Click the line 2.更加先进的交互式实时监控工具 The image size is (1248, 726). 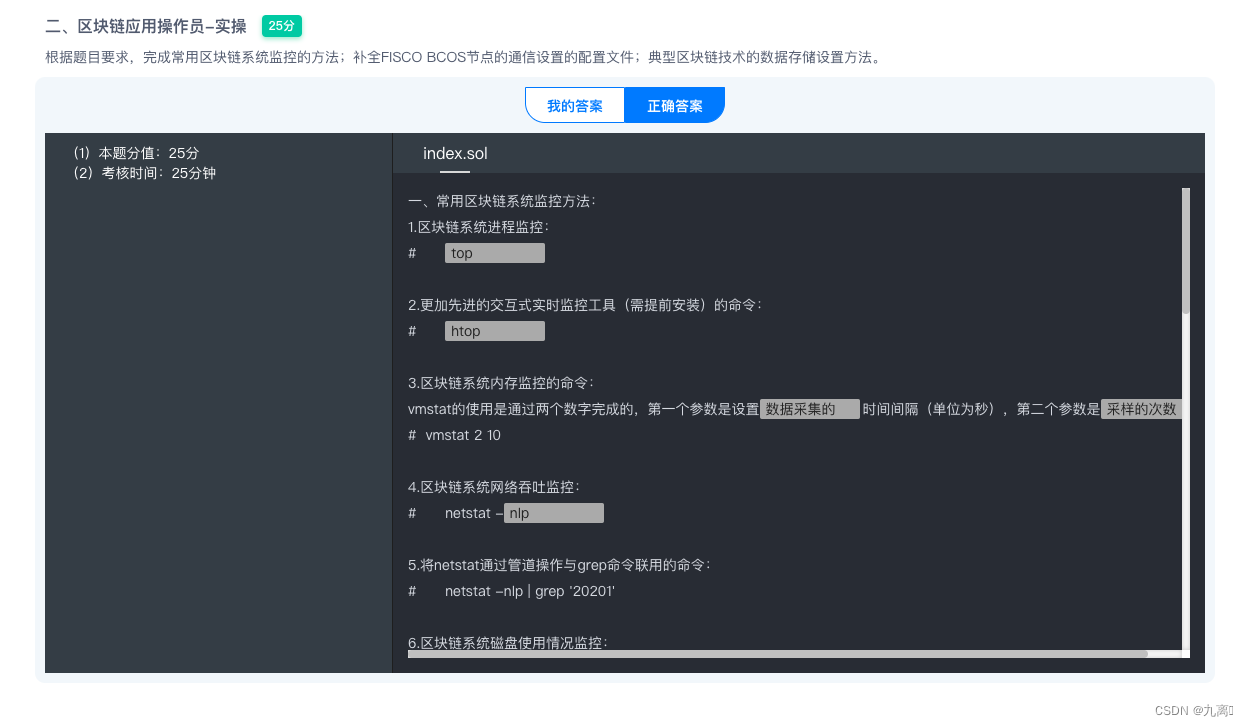point(585,305)
